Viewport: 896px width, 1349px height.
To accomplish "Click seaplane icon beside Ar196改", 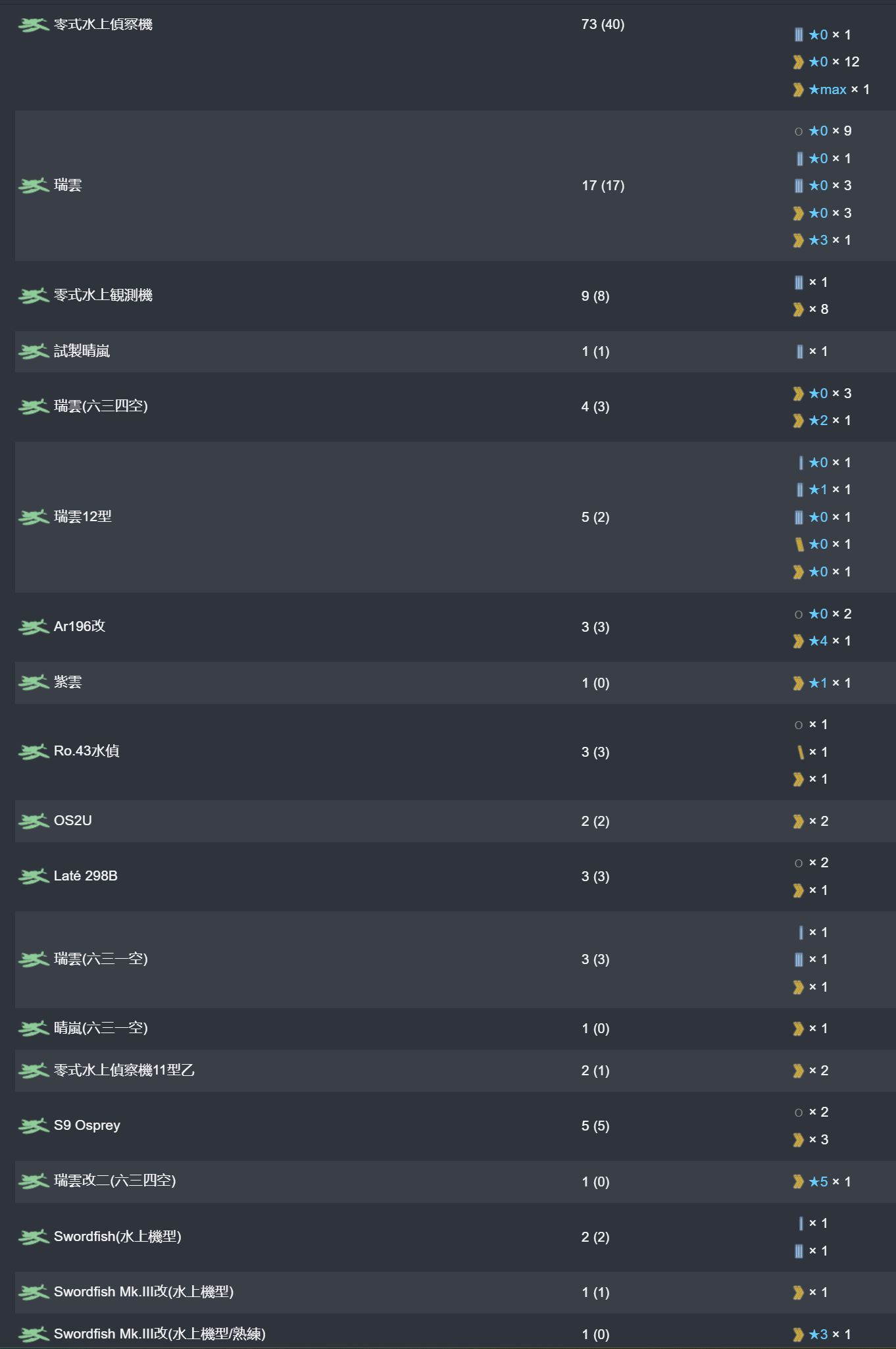I will [x=34, y=627].
